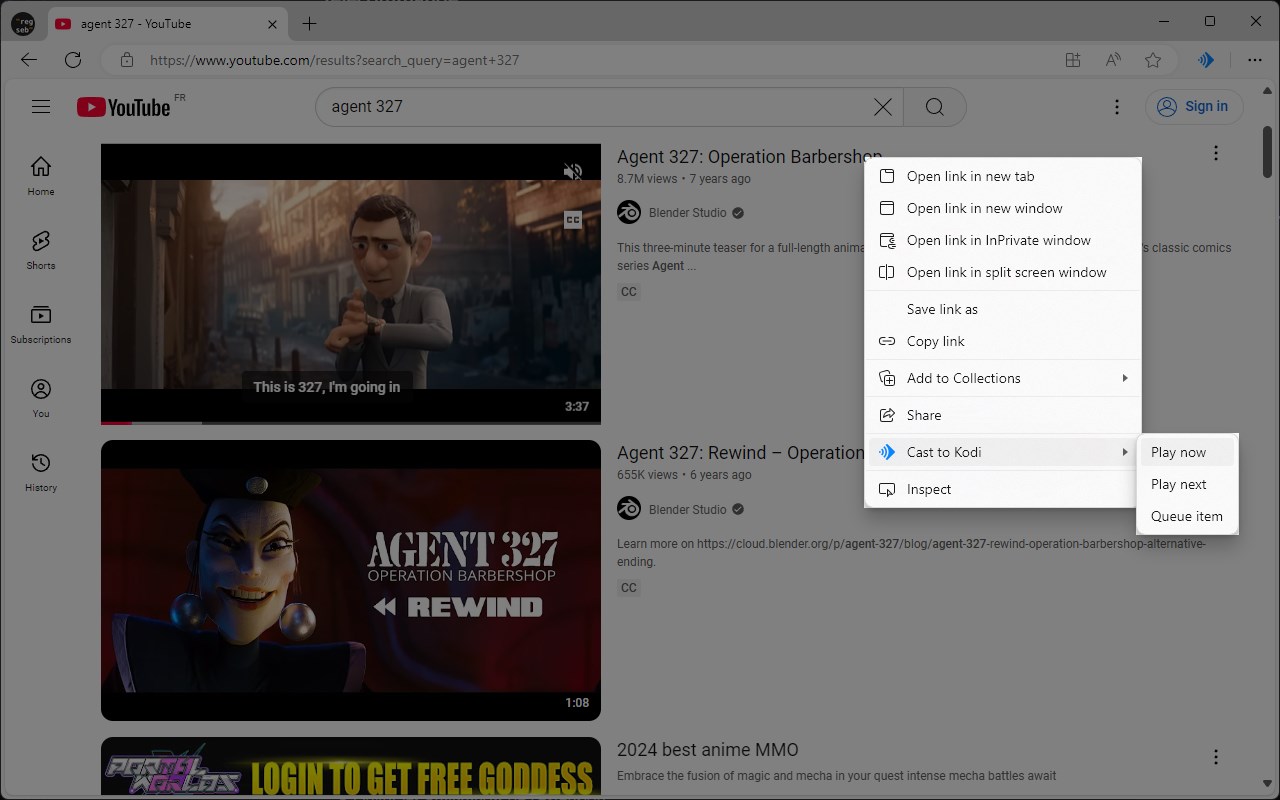This screenshot has height=800, width=1280.
Task: Visit Blender Studio channel under Rewind video
Action: pos(688,509)
